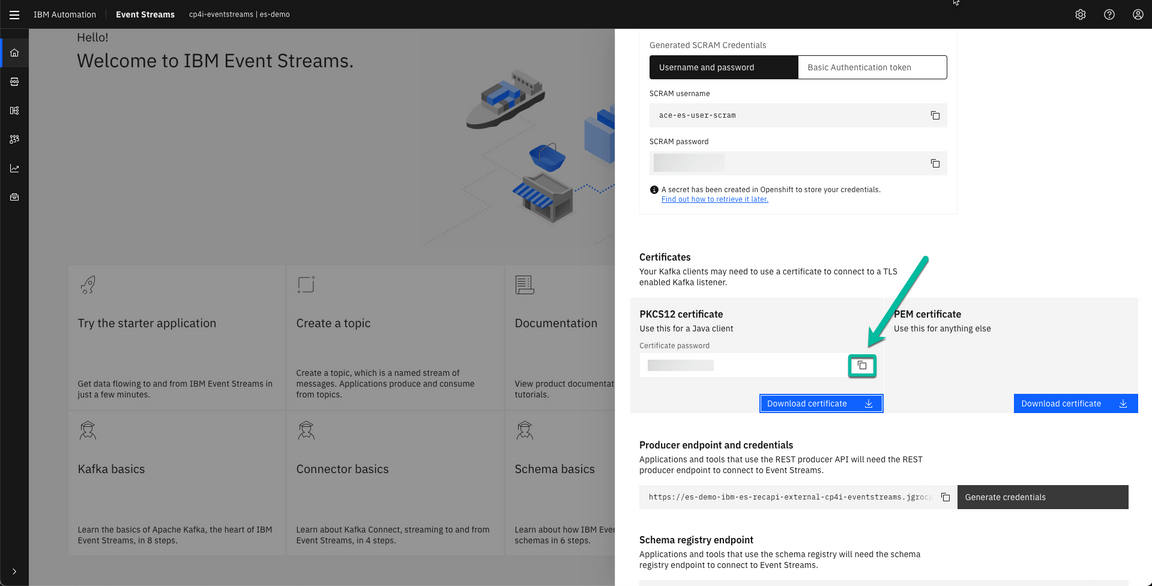Copy the PKCS12 certificate password

coord(862,365)
